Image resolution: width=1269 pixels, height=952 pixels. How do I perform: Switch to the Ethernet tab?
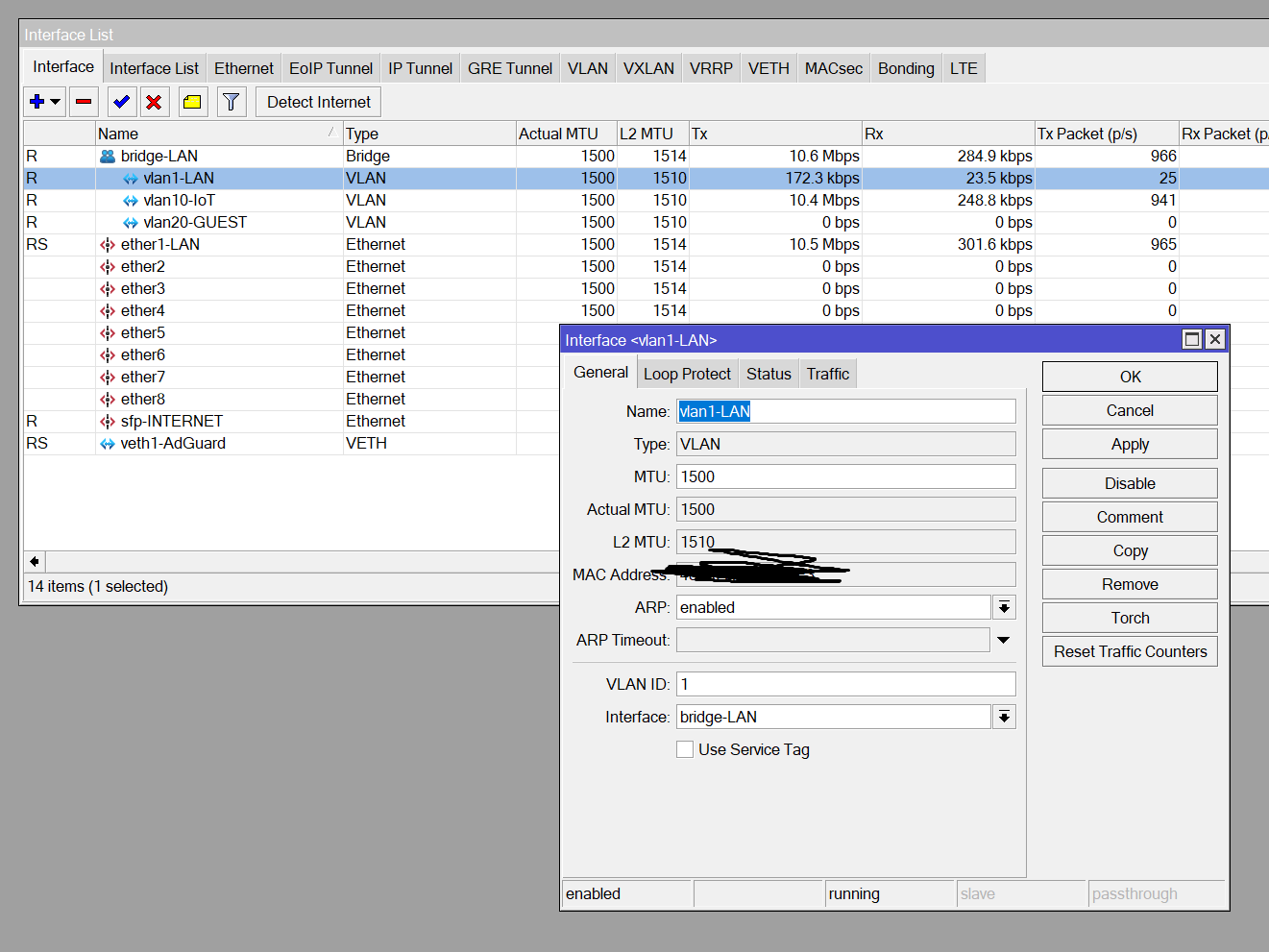(244, 68)
